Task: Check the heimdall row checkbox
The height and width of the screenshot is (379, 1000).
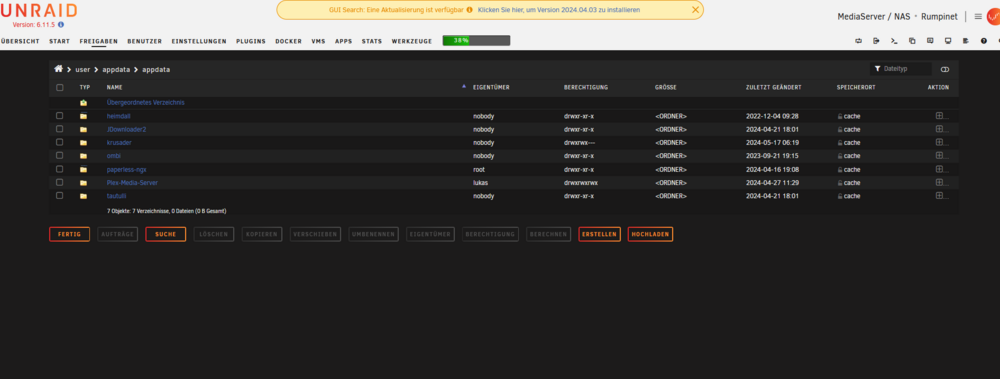Action: (x=59, y=116)
